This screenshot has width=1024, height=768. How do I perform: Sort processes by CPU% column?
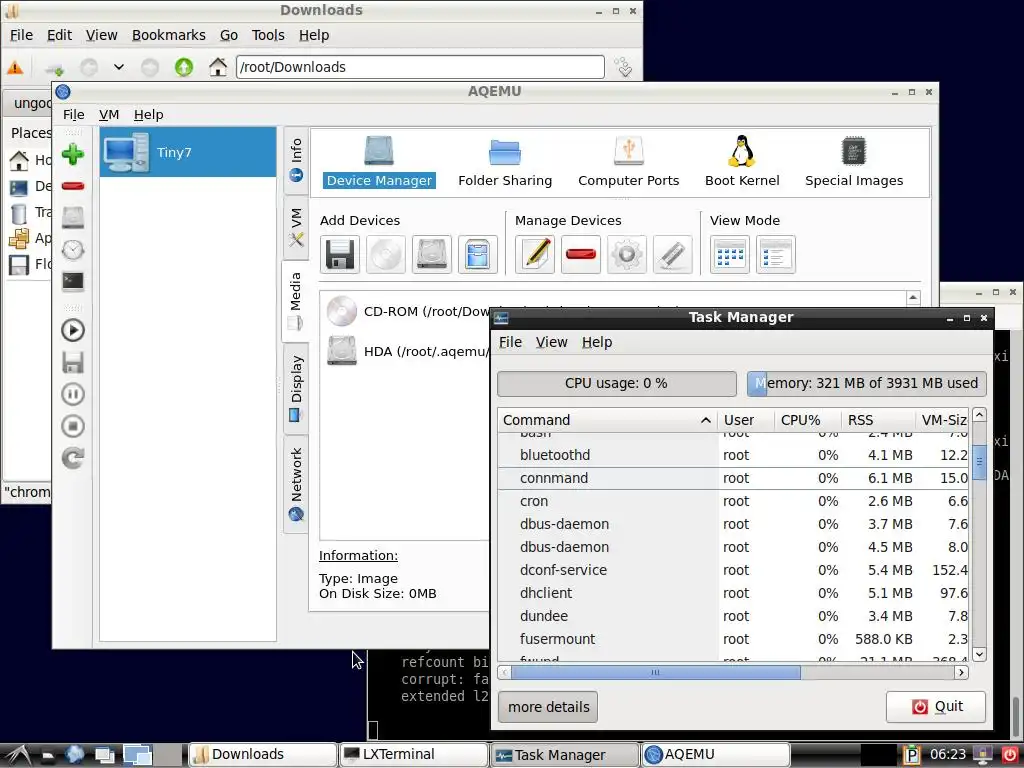[807, 420]
